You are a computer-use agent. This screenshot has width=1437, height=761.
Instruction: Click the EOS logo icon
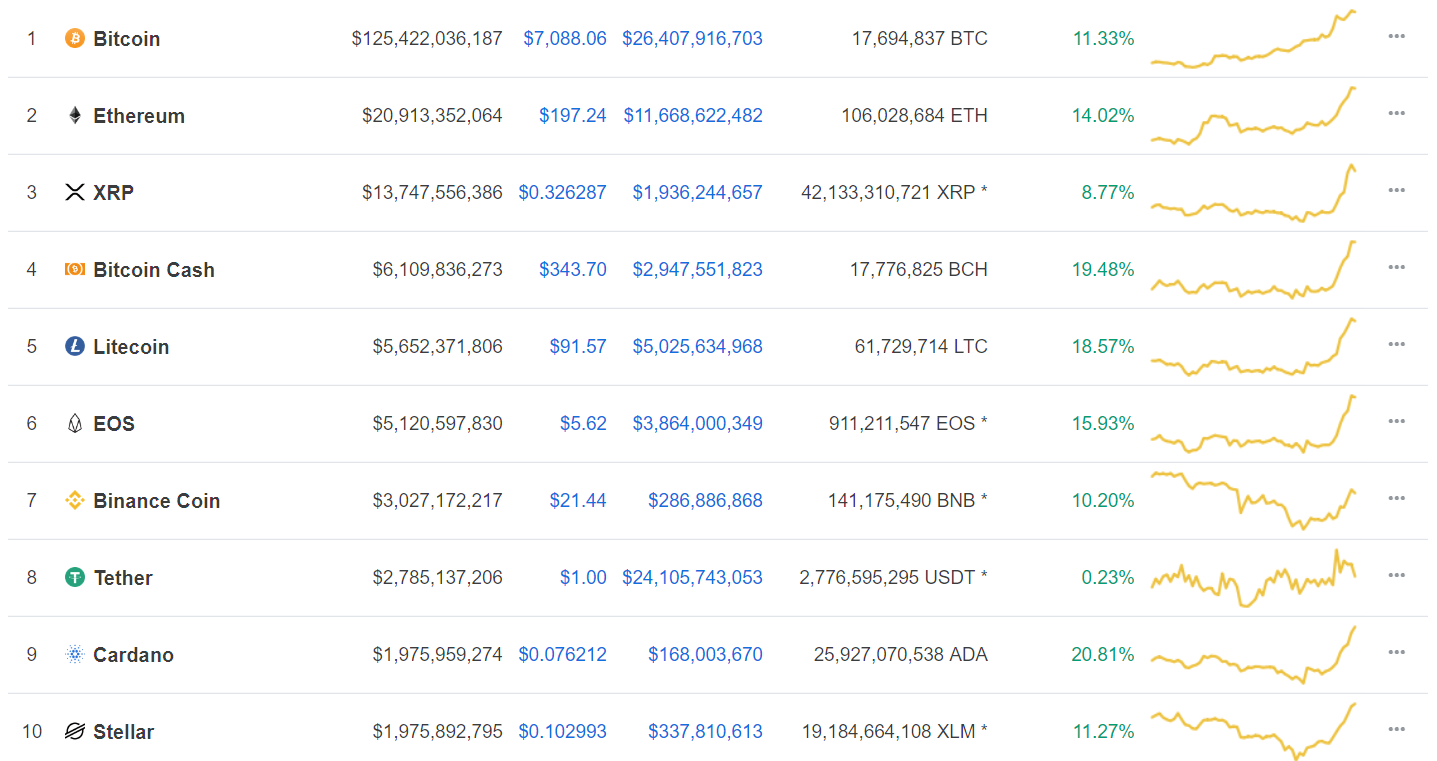(73, 423)
